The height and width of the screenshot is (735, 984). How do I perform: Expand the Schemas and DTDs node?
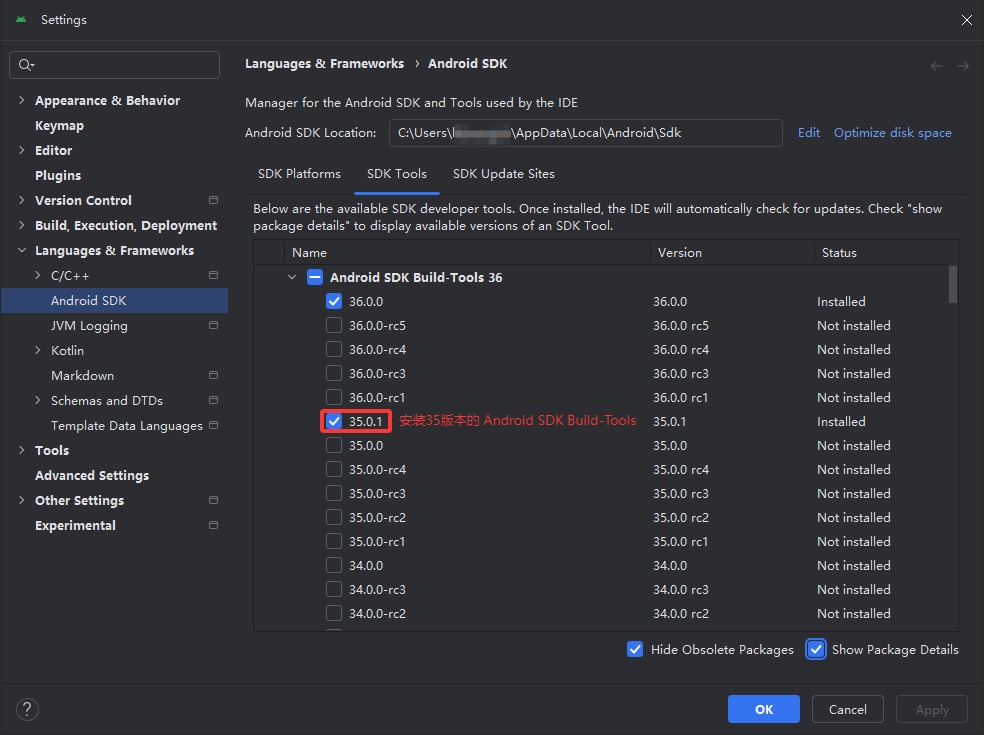(x=38, y=400)
